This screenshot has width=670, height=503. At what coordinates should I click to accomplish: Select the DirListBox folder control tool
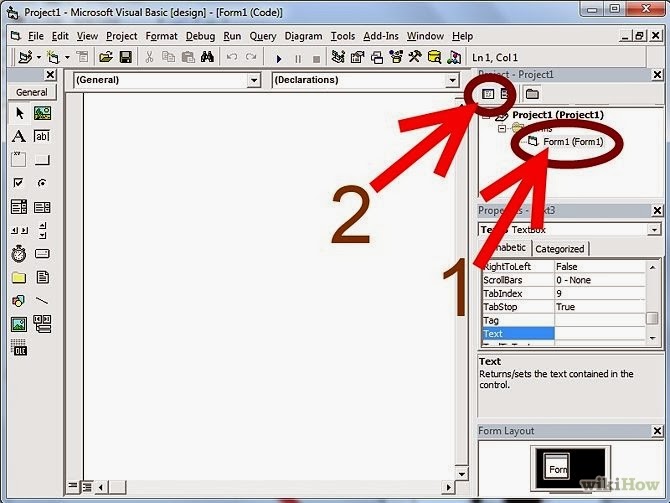pyautogui.click(x=19, y=277)
